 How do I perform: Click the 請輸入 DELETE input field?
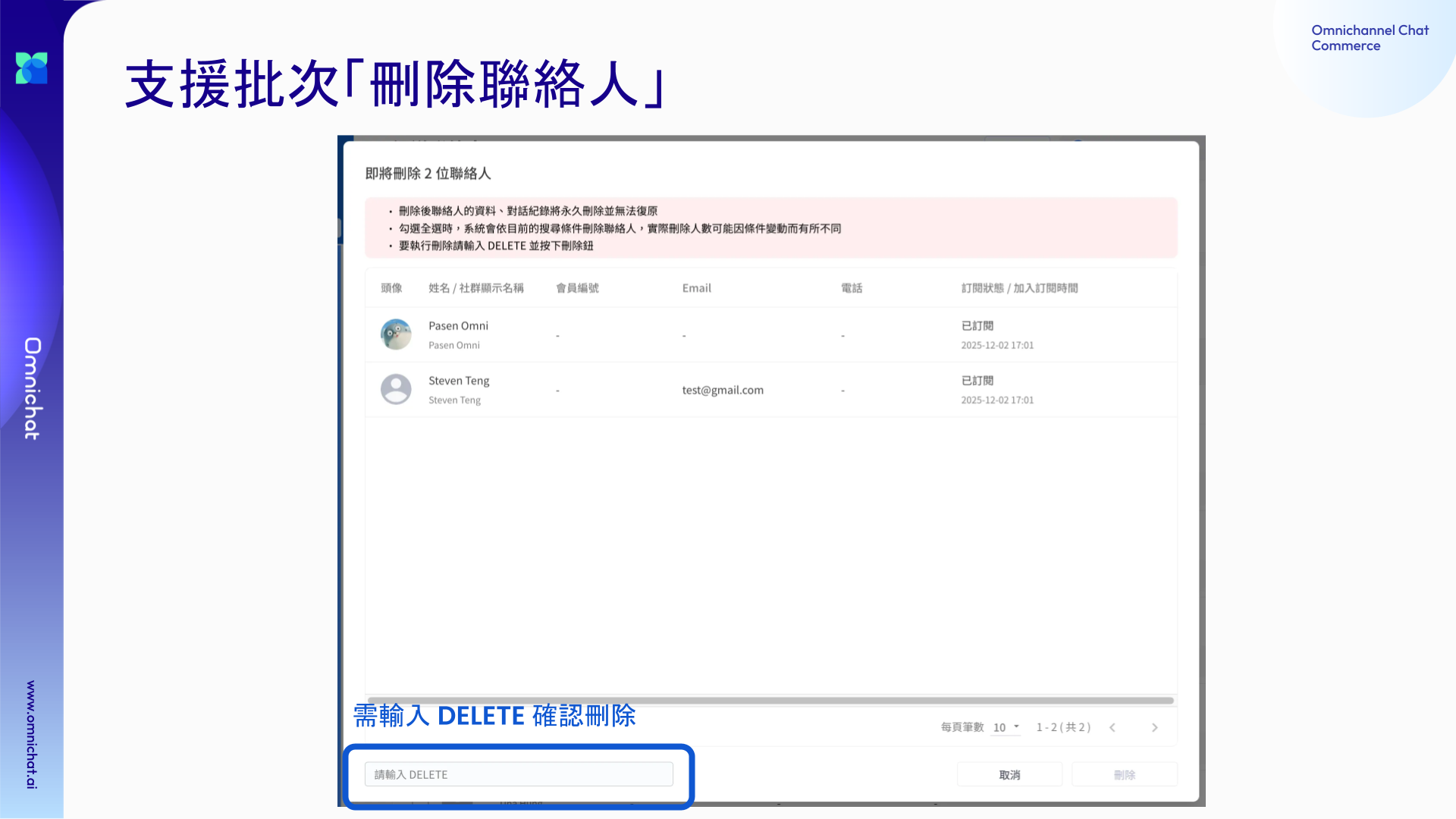pos(519,774)
